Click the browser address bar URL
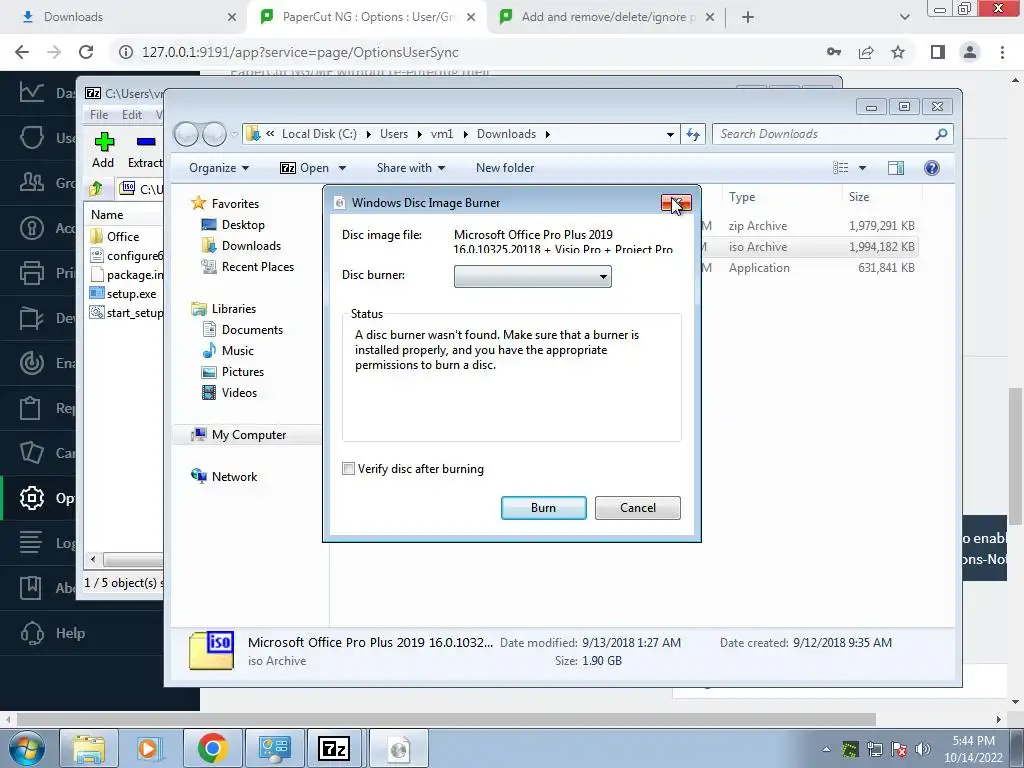 tap(300, 52)
